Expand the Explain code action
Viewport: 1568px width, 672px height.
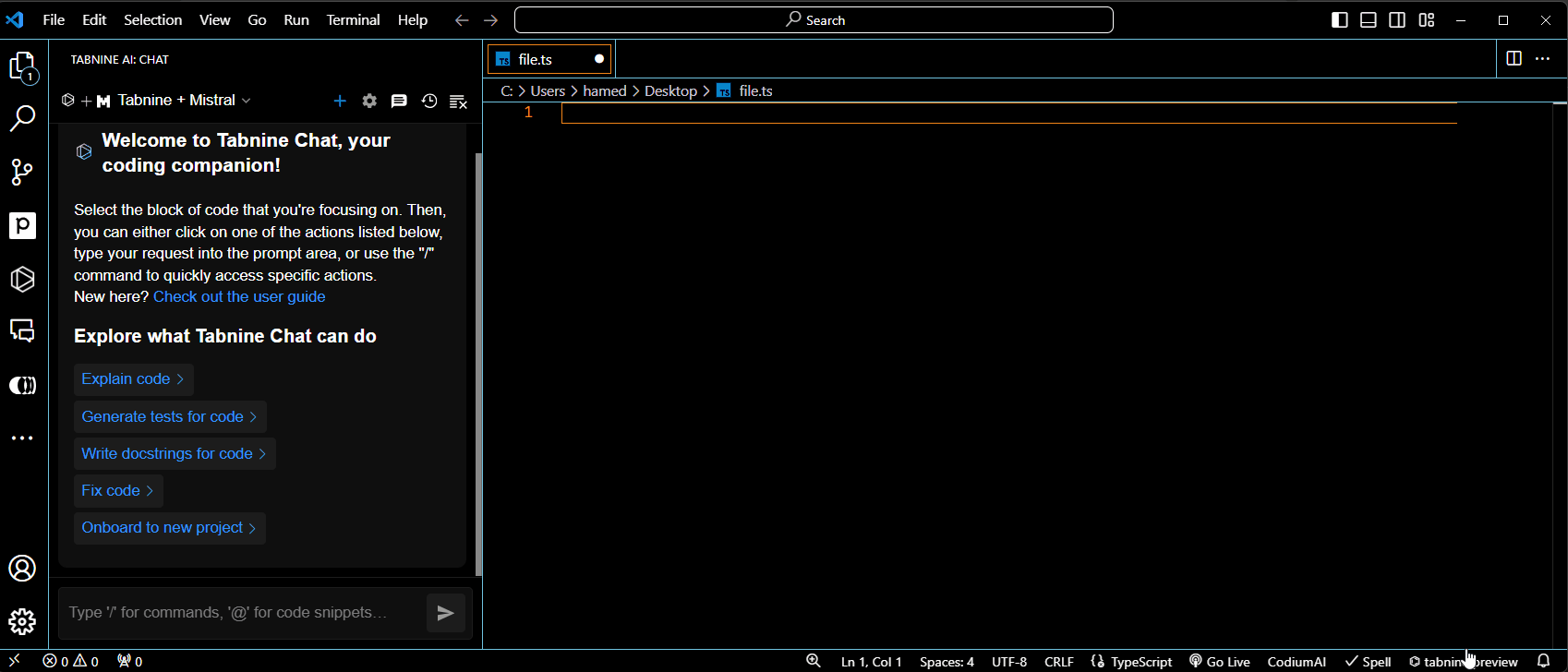[134, 379]
